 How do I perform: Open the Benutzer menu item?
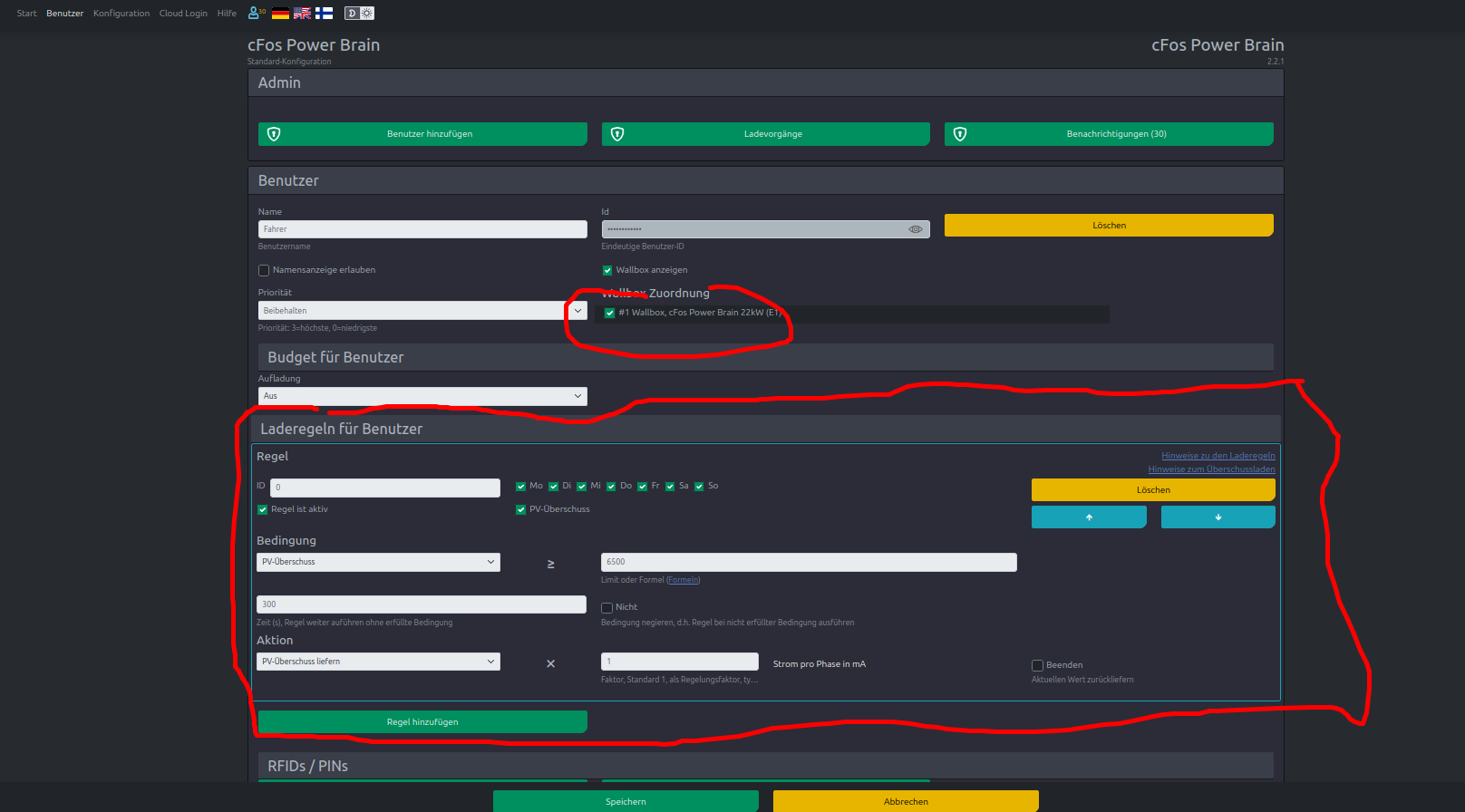[64, 14]
